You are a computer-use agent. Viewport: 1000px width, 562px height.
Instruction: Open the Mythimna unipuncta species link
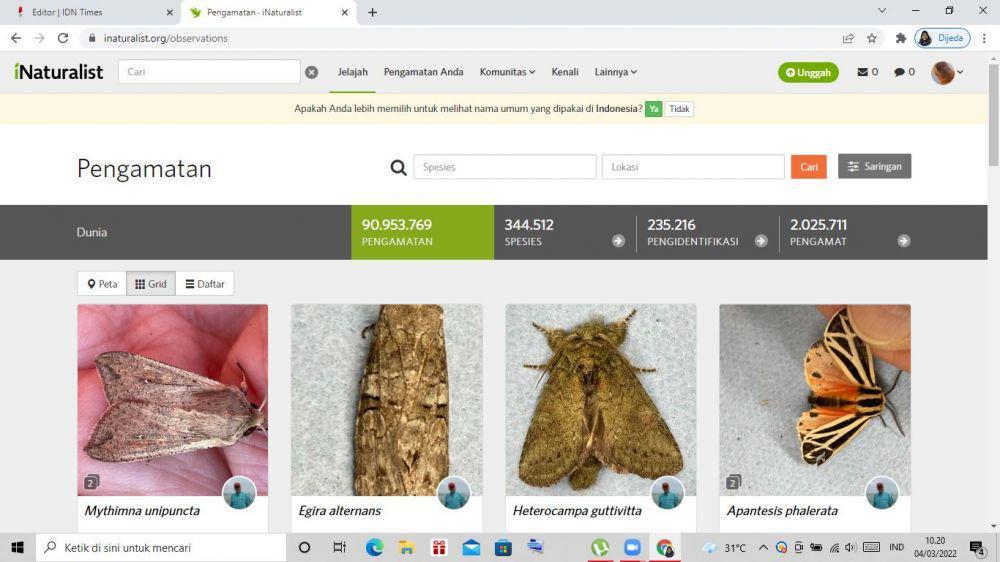pyautogui.click(x=142, y=510)
